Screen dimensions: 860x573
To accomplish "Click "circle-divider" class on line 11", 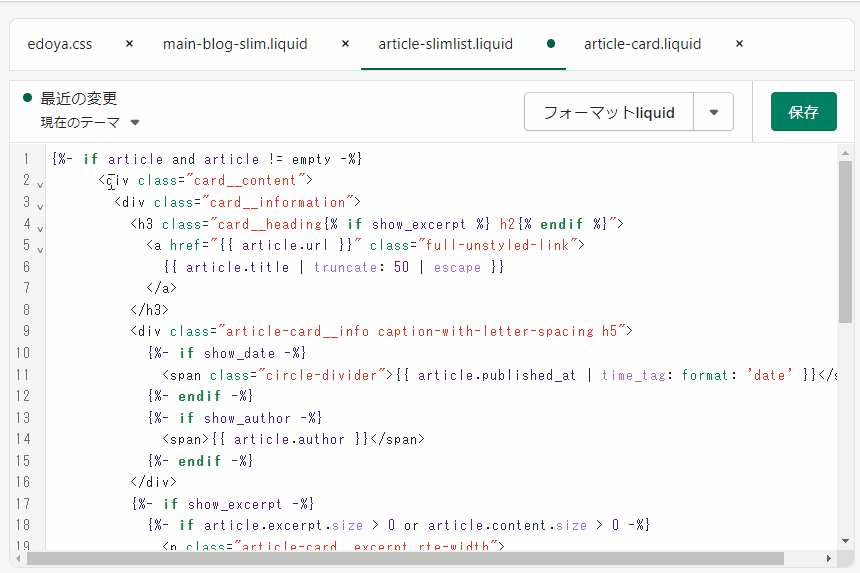I will 321,375.
